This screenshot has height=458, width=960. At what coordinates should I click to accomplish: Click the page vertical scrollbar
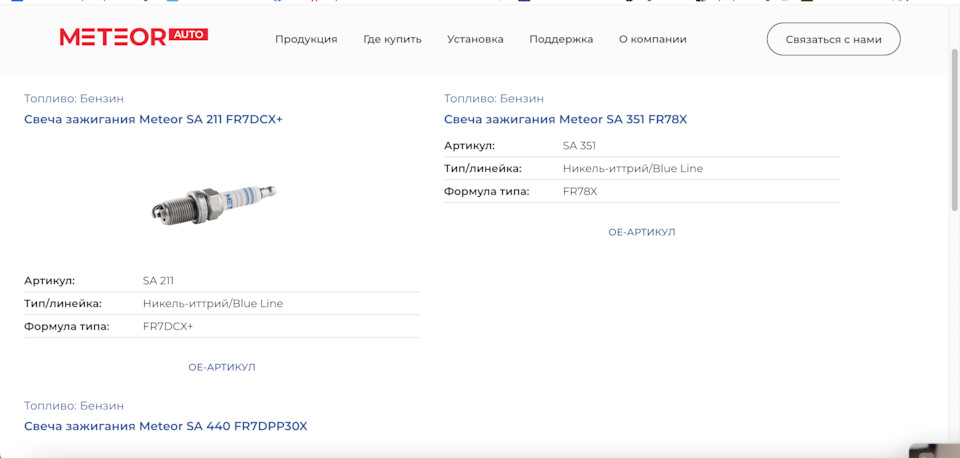tap(954, 129)
